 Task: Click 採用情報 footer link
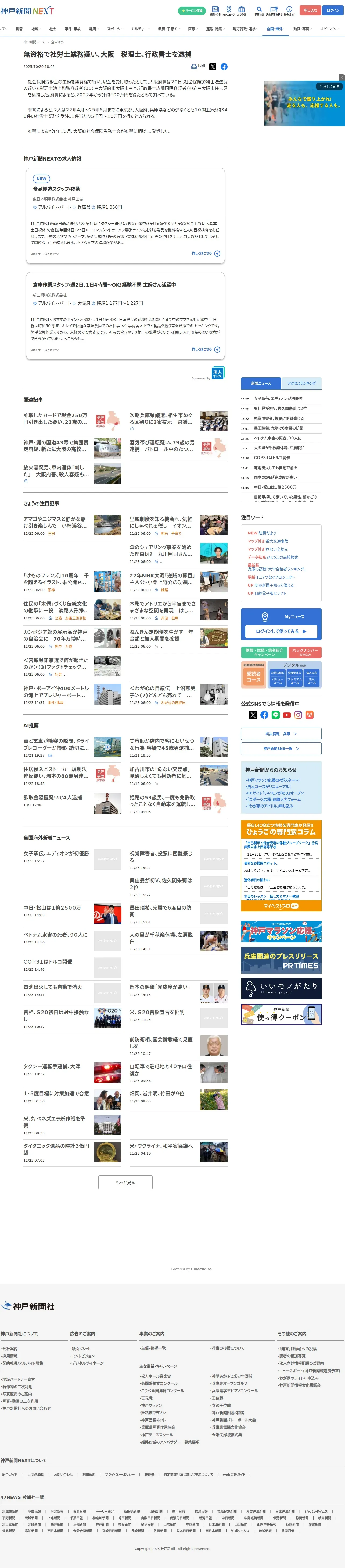point(10,1356)
